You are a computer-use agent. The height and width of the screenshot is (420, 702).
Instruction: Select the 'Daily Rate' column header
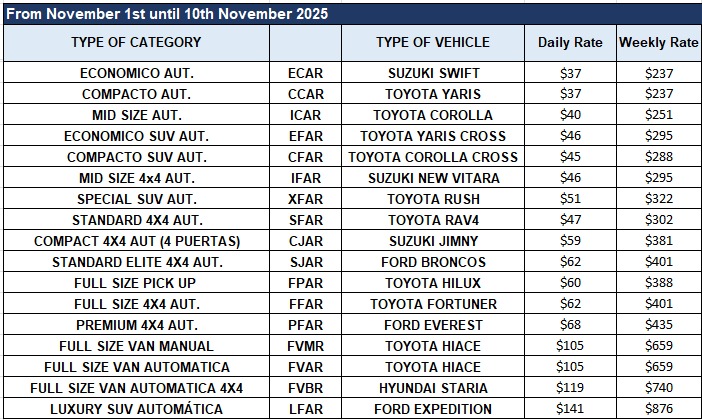[x=570, y=43]
